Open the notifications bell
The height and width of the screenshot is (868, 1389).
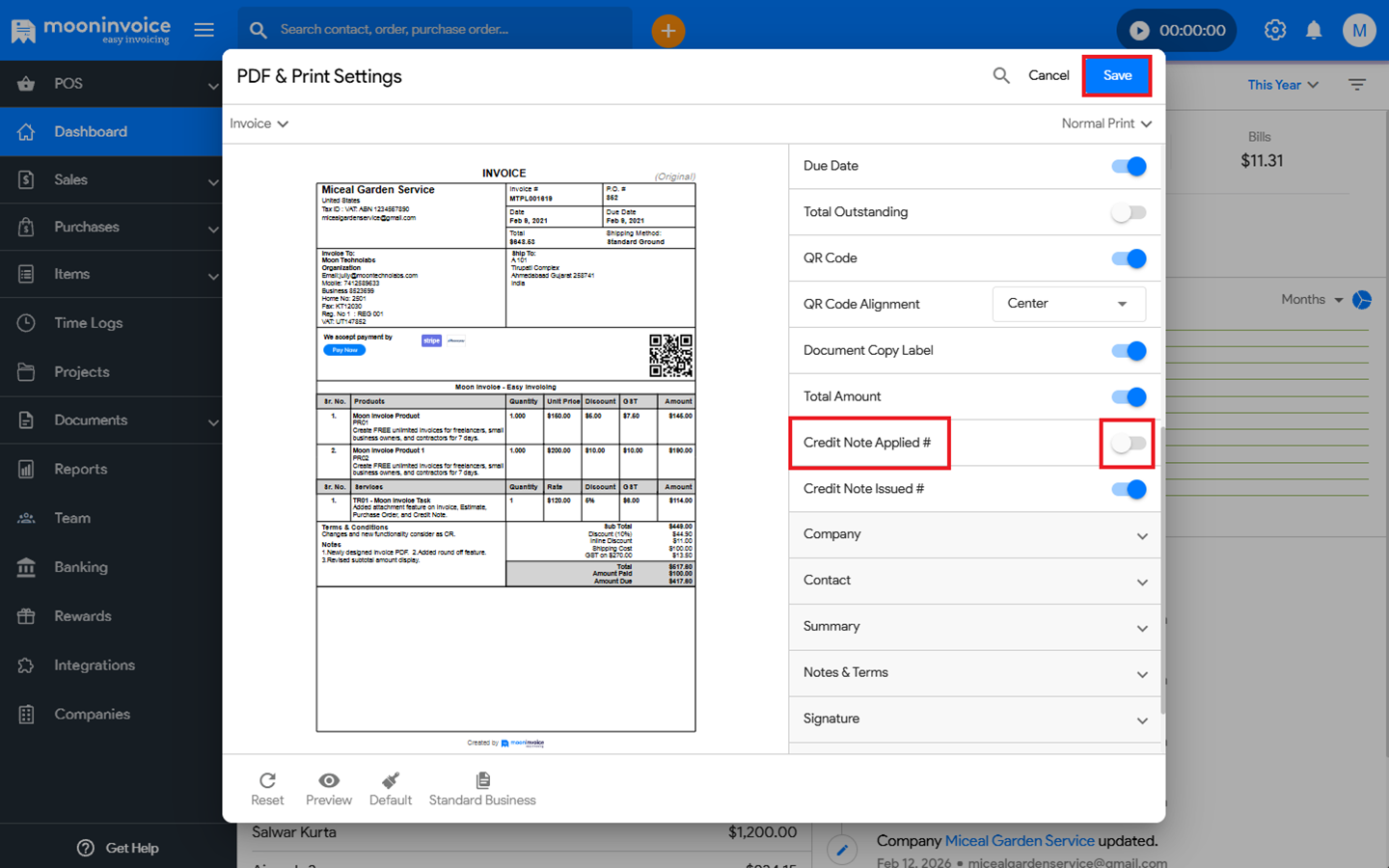click(1314, 31)
